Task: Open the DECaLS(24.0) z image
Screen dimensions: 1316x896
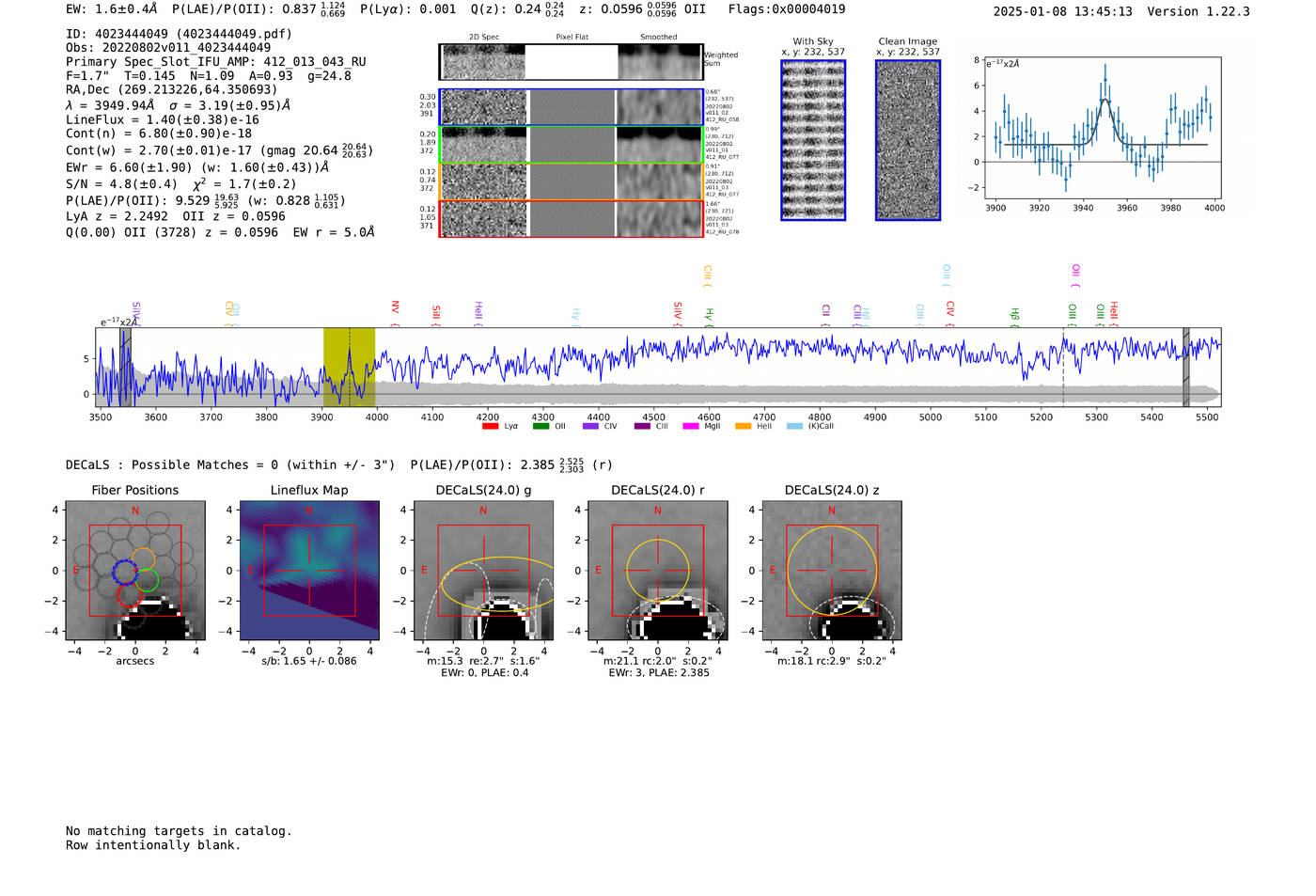Action: click(832, 570)
